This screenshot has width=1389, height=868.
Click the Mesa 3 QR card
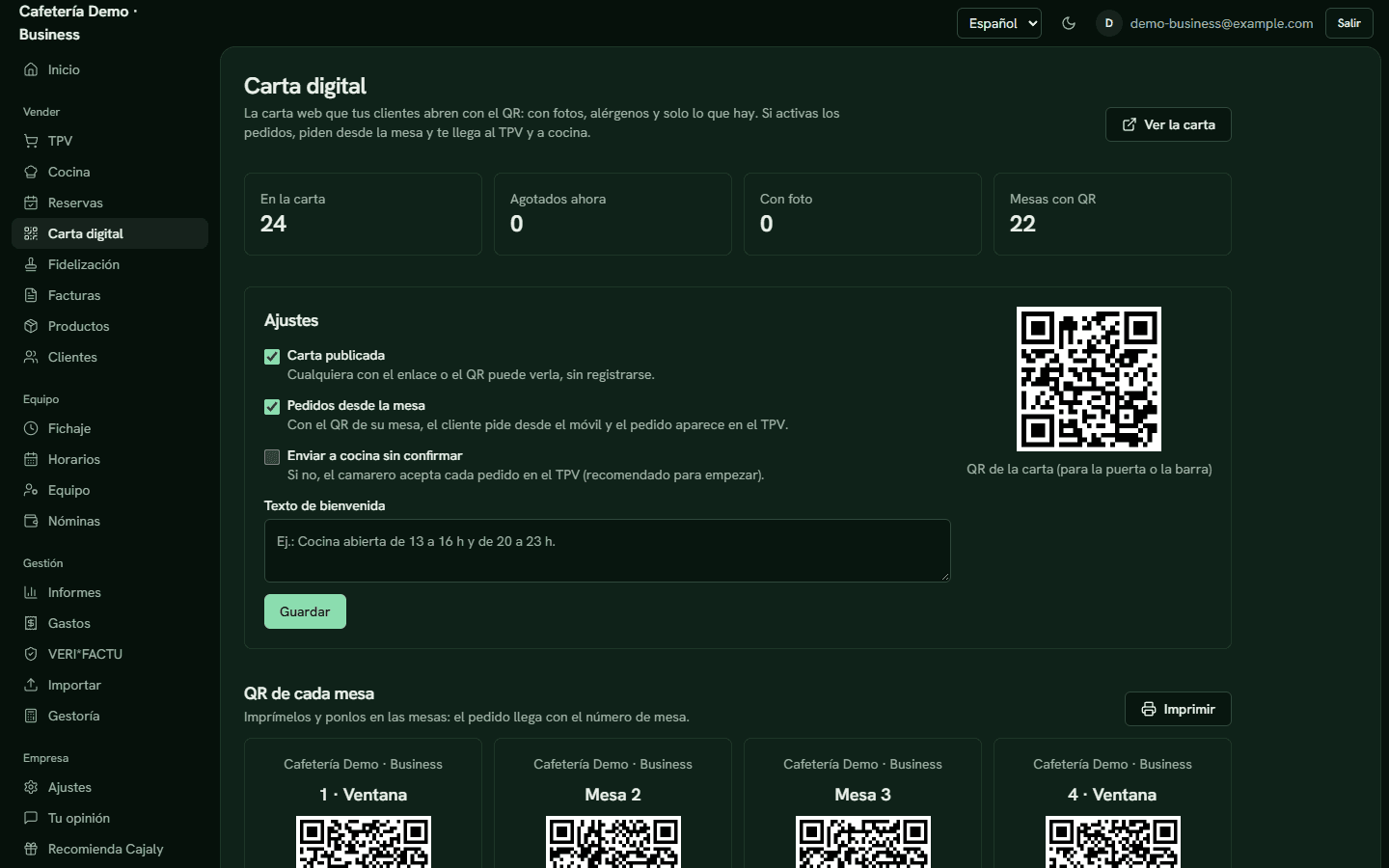[x=862, y=803]
